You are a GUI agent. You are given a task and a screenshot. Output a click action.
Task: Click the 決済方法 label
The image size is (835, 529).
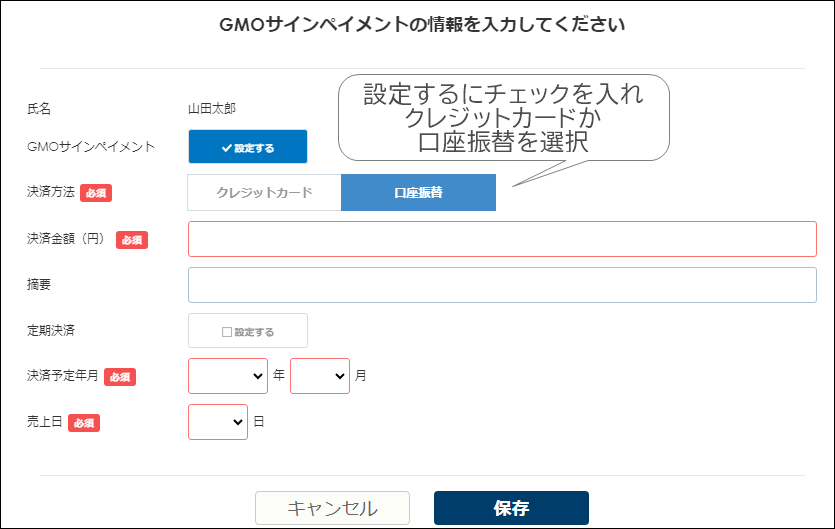click(51, 192)
